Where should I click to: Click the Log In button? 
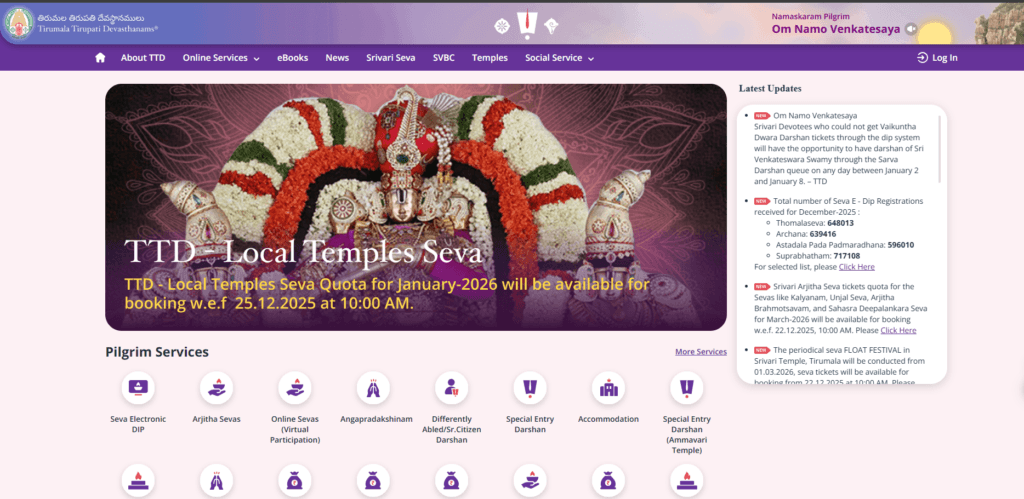coord(937,57)
